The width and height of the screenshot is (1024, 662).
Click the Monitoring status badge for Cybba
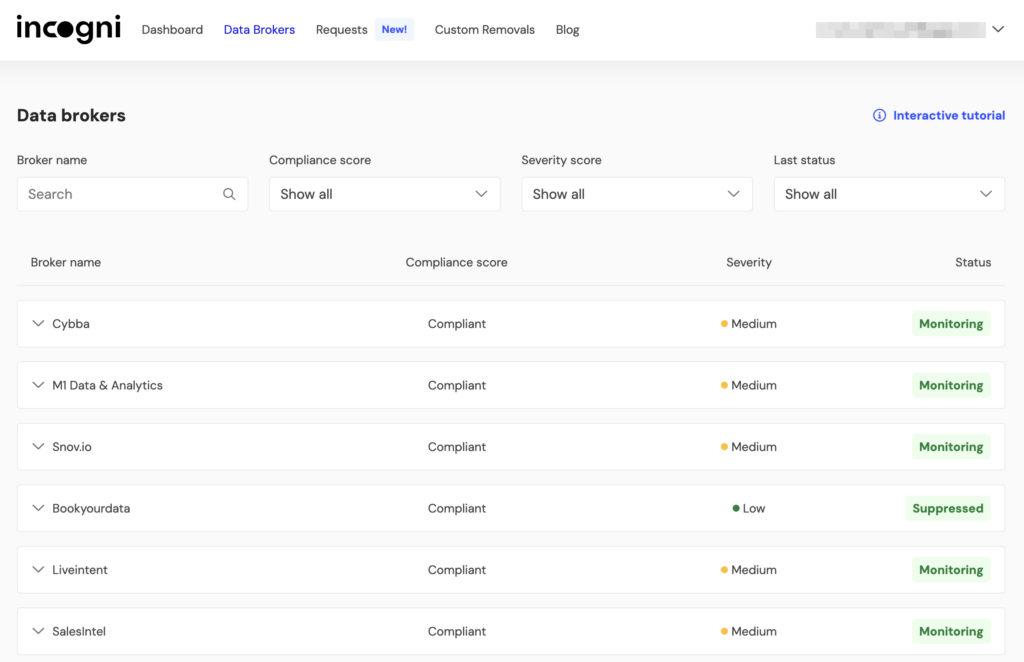click(951, 324)
